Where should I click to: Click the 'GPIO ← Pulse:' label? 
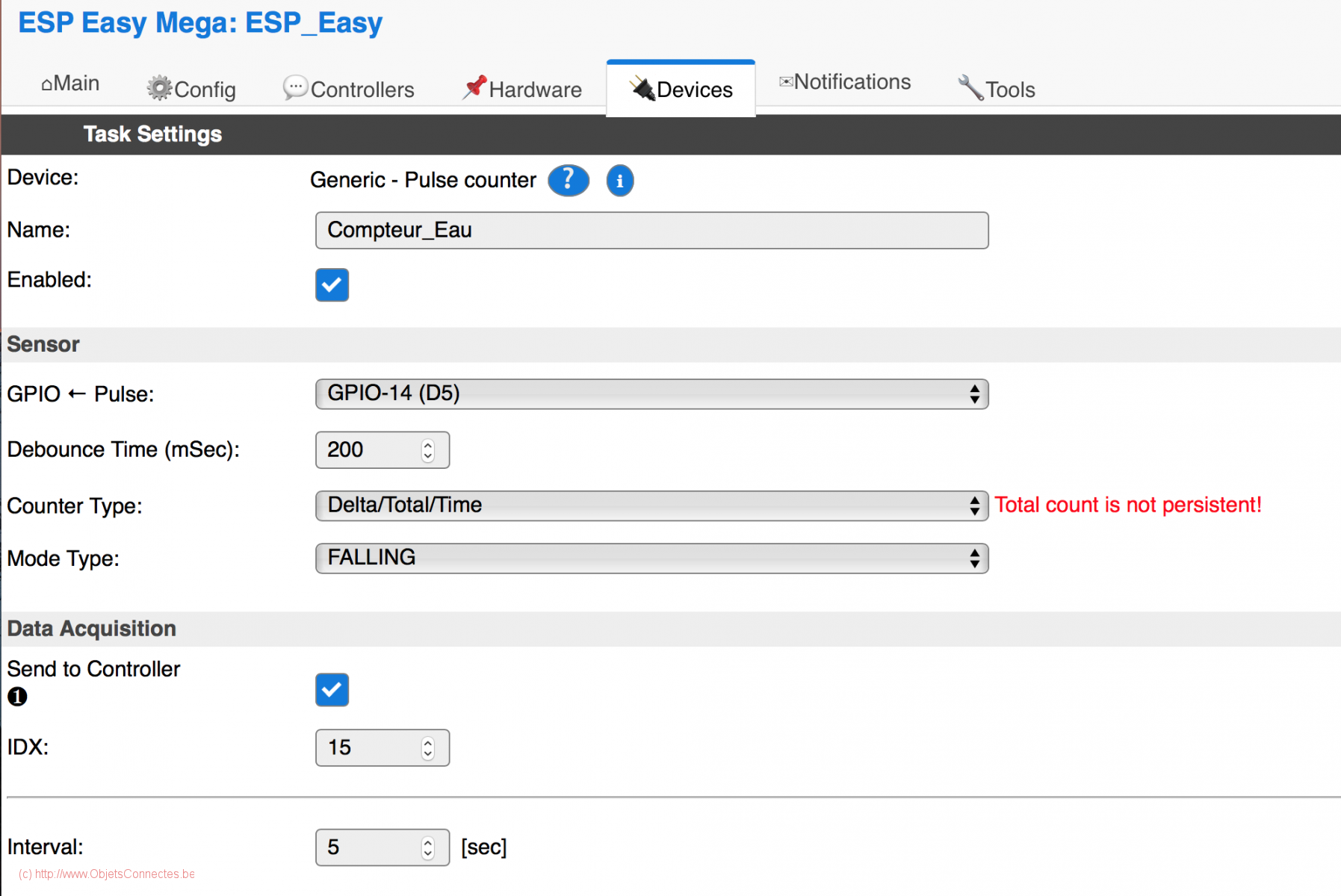point(81,393)
